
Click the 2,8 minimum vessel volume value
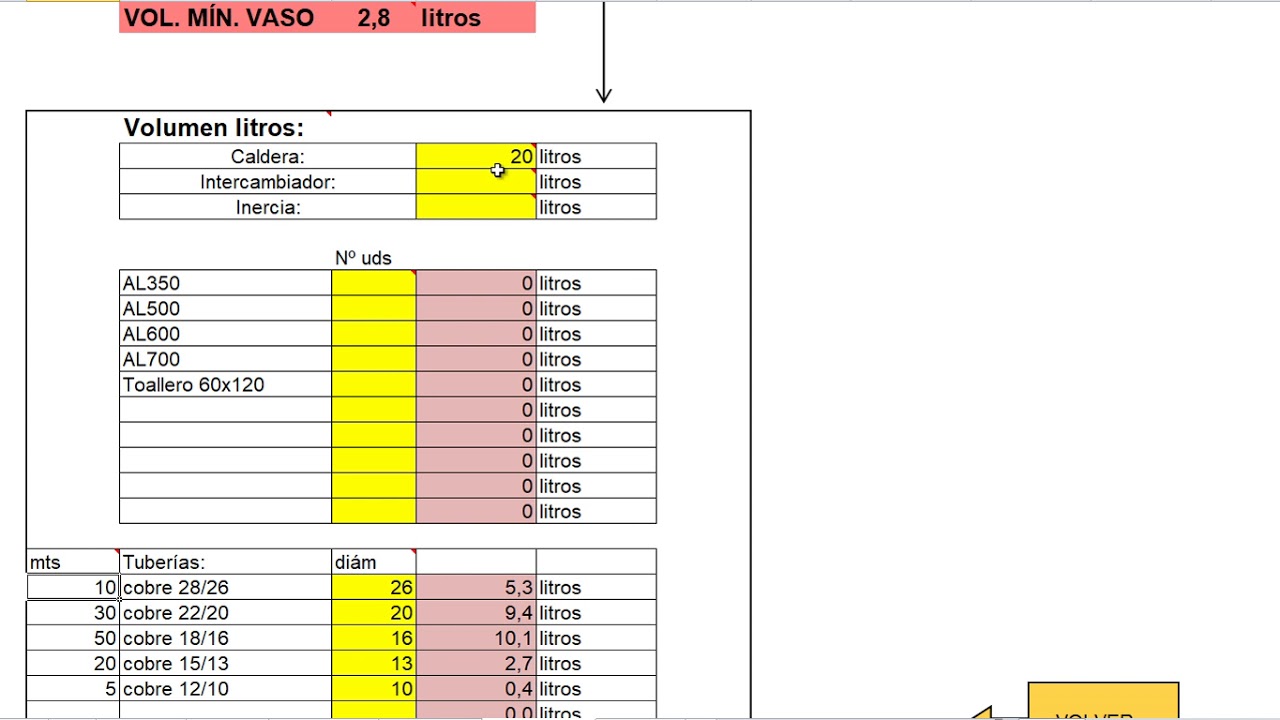pyautogui.click(x=374, y=17)
